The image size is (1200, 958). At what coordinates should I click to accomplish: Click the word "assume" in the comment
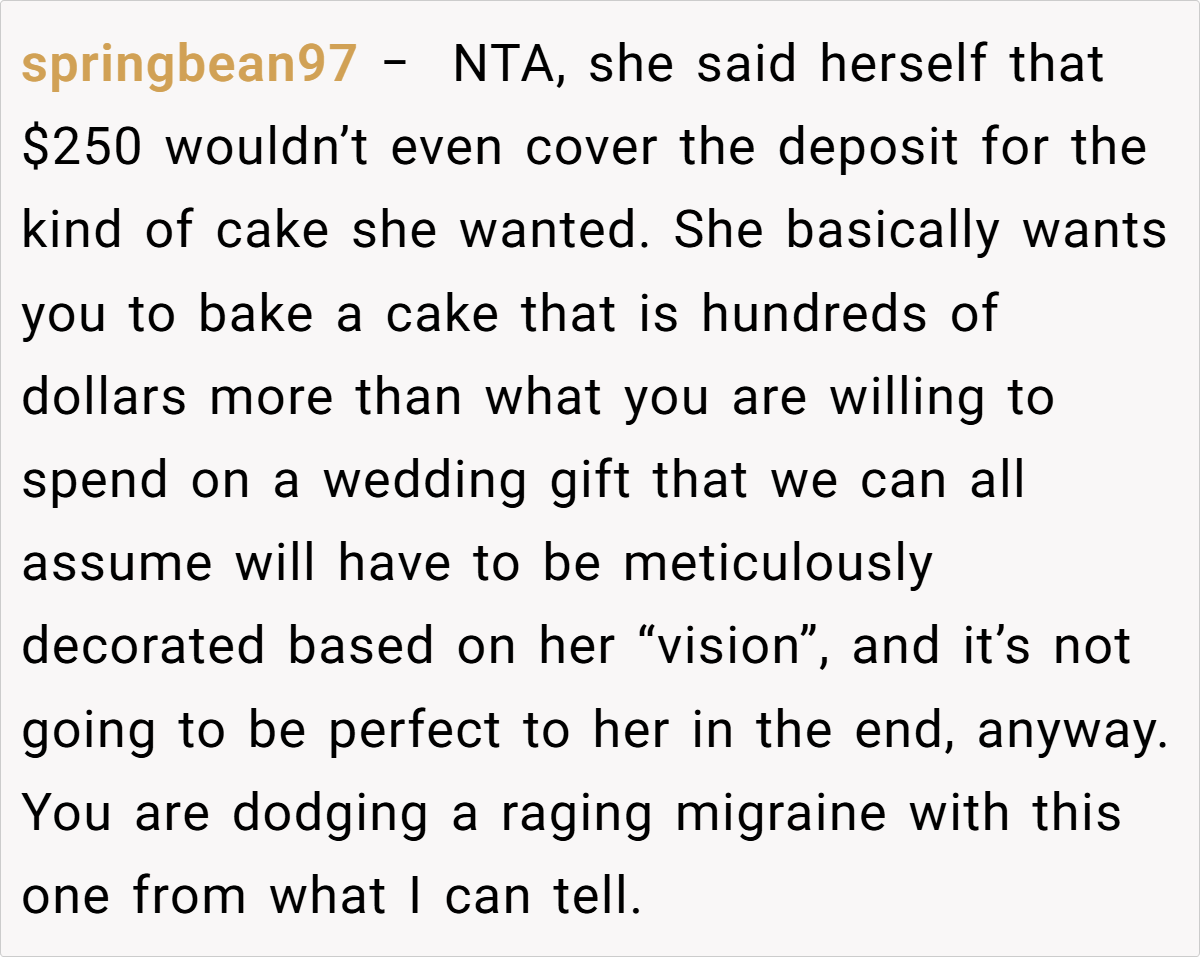click(x=117, y=564)
